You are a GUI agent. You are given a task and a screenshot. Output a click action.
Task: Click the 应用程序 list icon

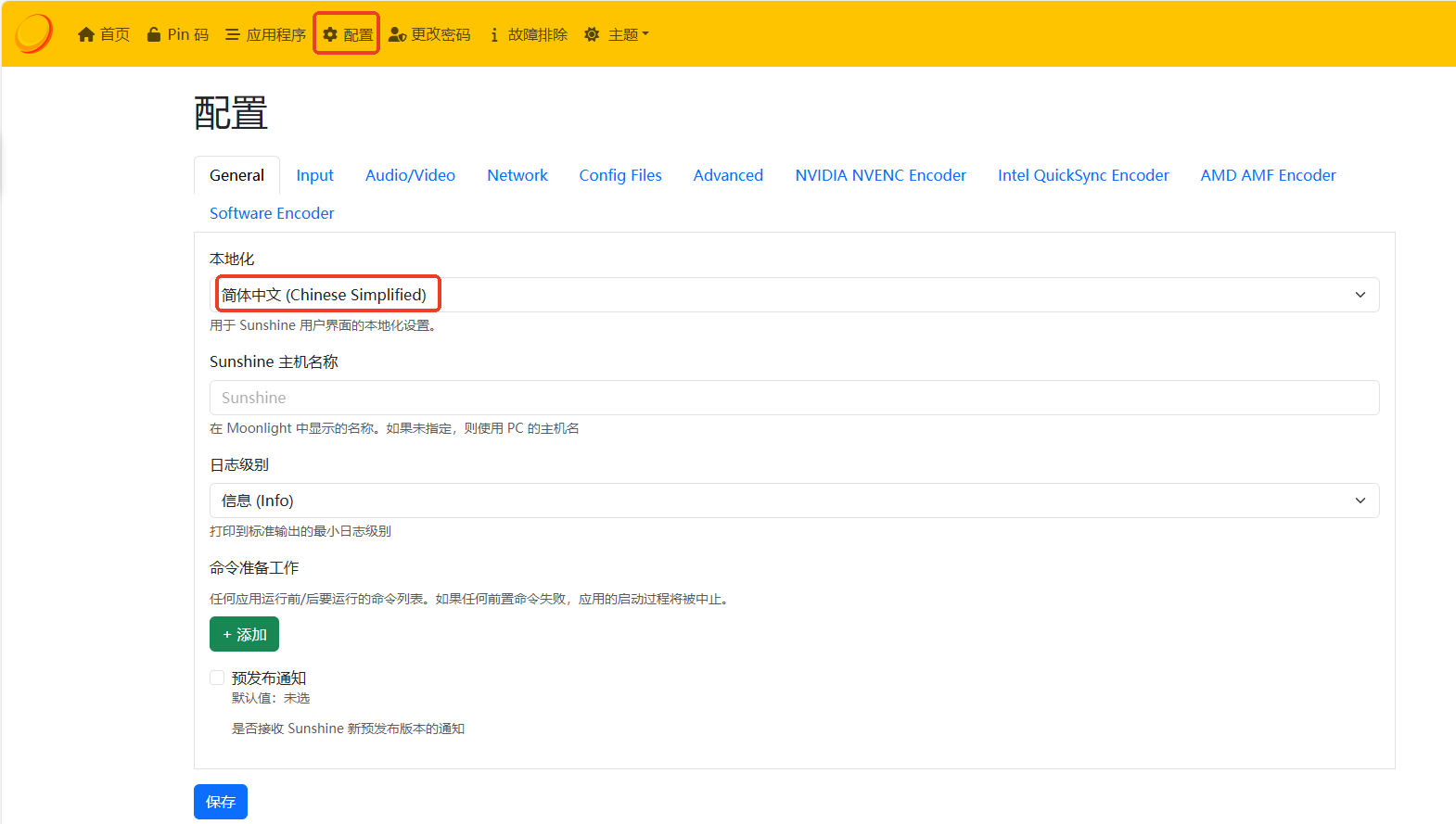[233, 34]
